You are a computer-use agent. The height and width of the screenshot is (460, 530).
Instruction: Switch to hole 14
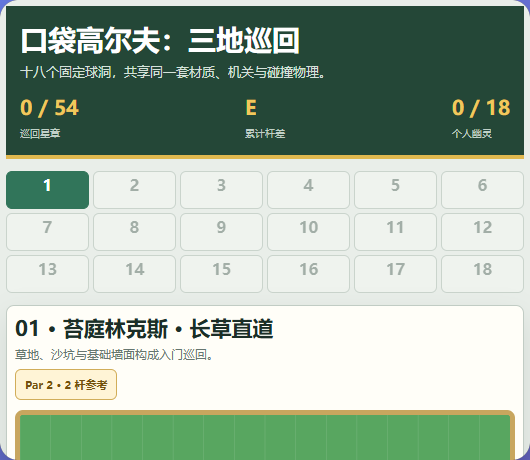pyautogui.click(x=135, y=274)
